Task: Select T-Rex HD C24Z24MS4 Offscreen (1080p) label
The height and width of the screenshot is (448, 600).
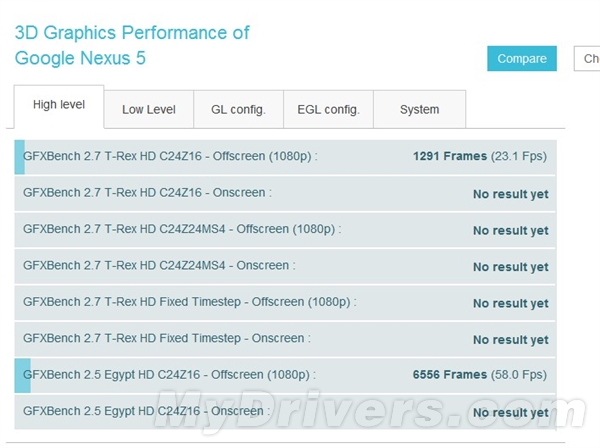Action: pos(182,229)
